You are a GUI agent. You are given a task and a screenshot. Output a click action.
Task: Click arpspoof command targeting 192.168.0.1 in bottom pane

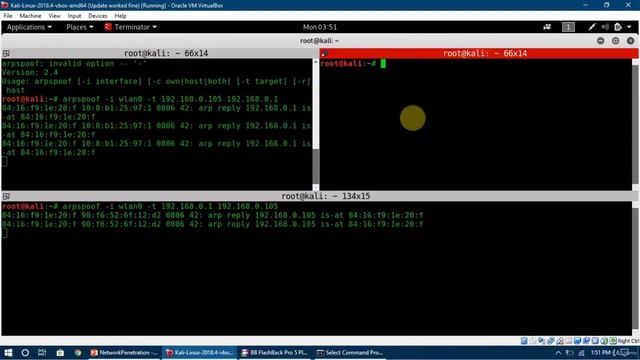pyautogui.click(x=170, y=207)
